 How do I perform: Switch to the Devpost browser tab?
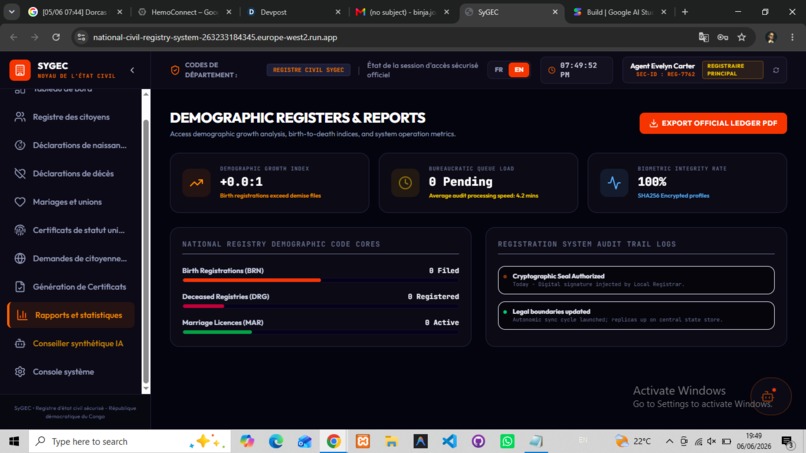(x=293, y=12)
